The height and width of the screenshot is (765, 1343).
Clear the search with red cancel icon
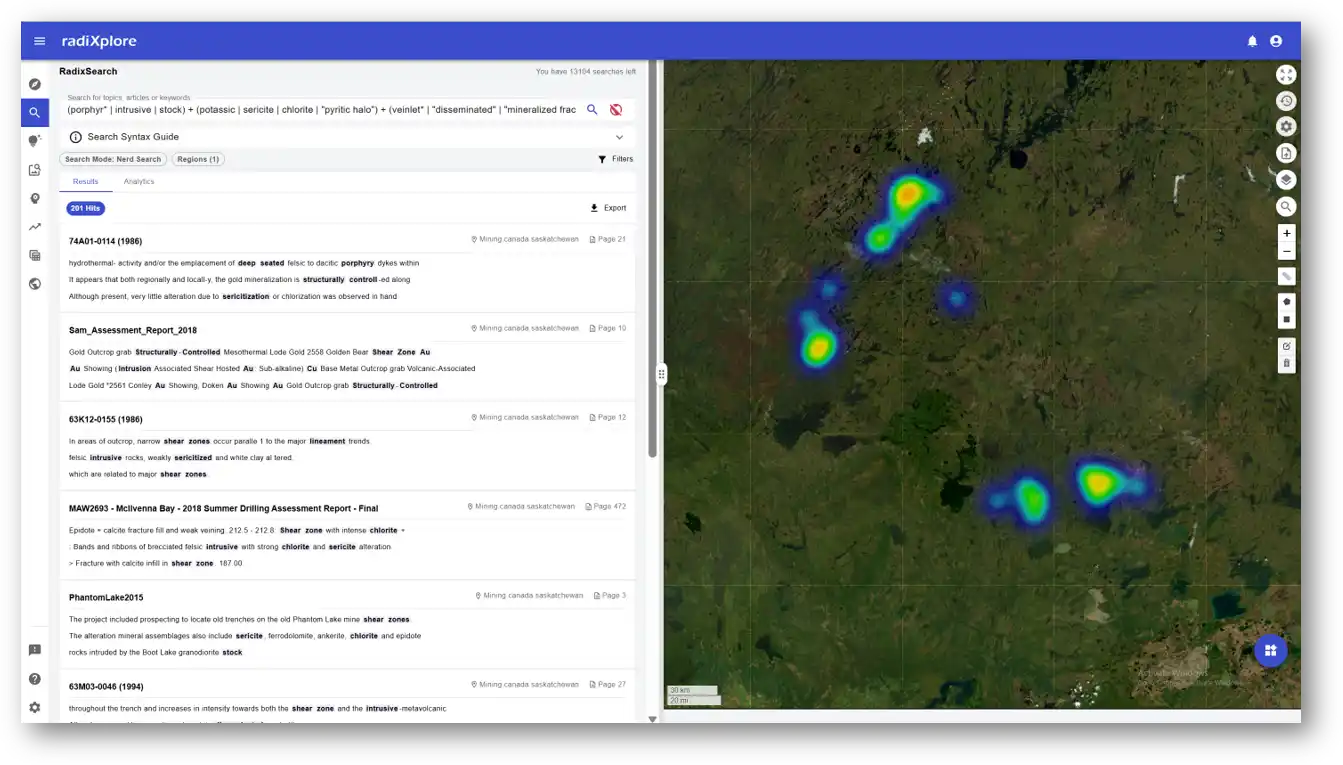pyautogui.click(x=616, y=110)
